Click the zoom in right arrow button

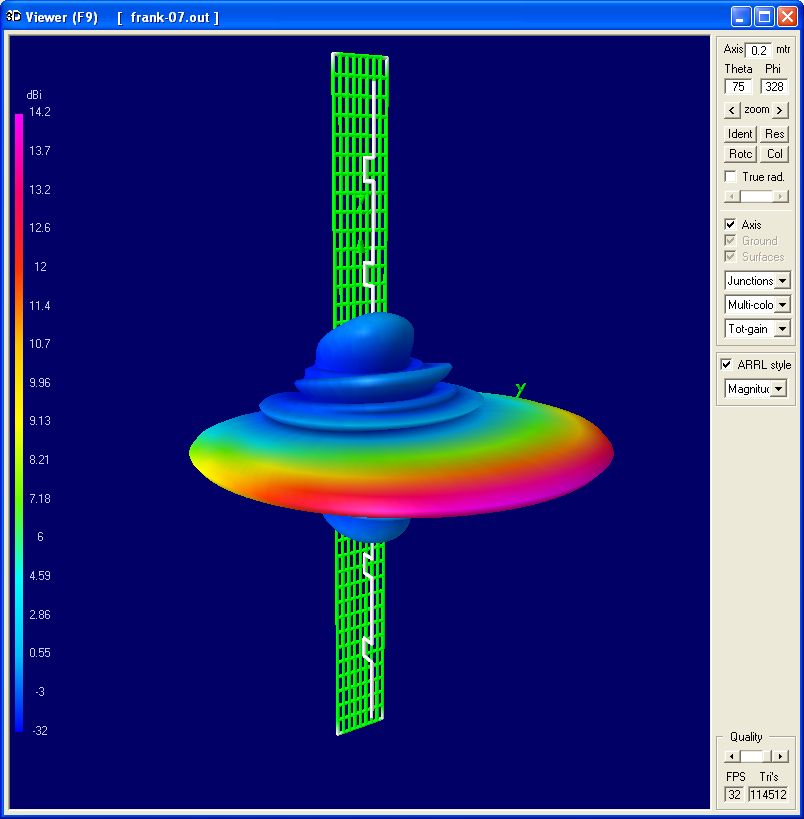(780, 110)
